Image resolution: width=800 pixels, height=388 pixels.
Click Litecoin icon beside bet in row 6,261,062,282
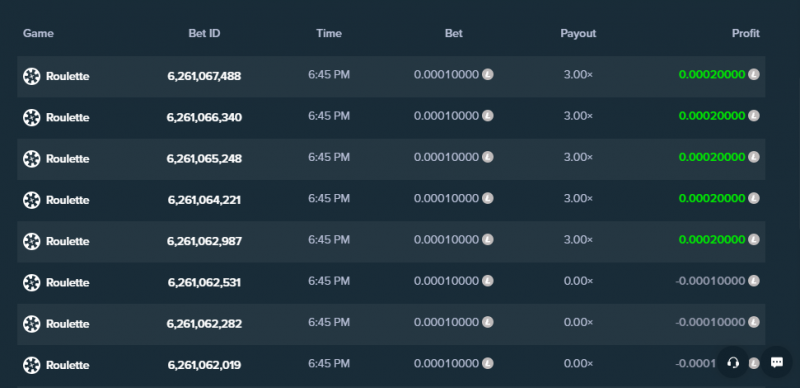pyautogui.click(x=488, y=322)
